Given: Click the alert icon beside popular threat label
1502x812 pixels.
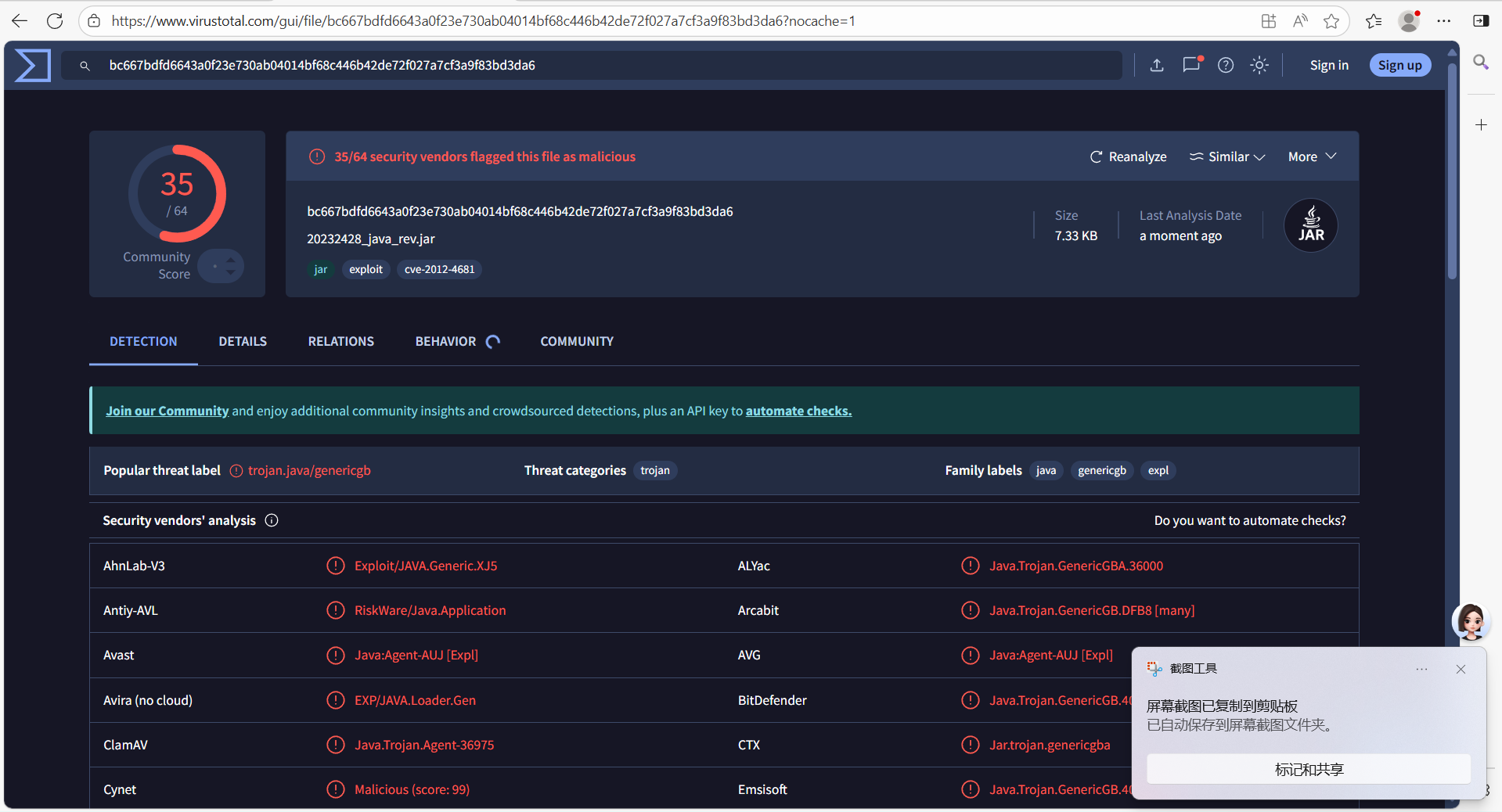Looking at the screenshot, I should pyautogui.click(x=236, y=470).
